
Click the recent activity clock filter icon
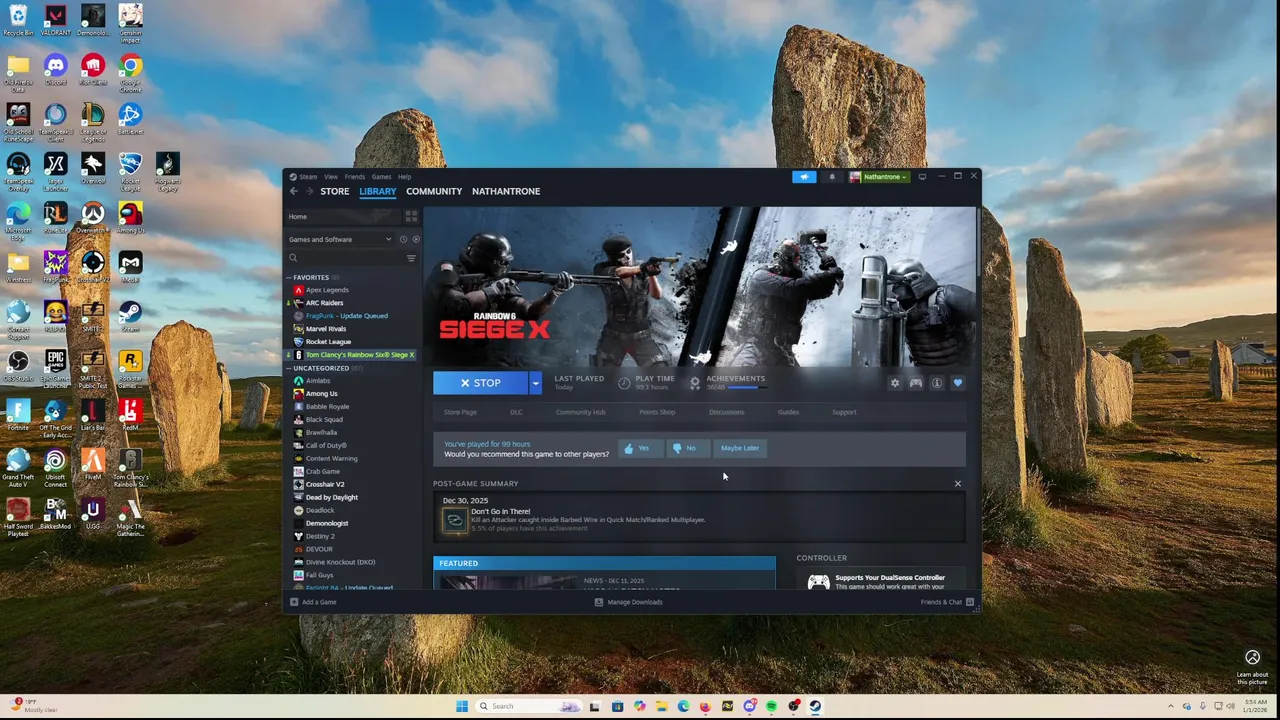[403, 239]
